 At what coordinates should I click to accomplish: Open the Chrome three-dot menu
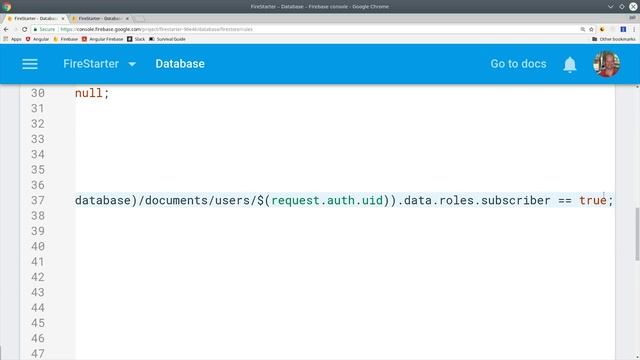pyautogui.click(x=634, y=29)
